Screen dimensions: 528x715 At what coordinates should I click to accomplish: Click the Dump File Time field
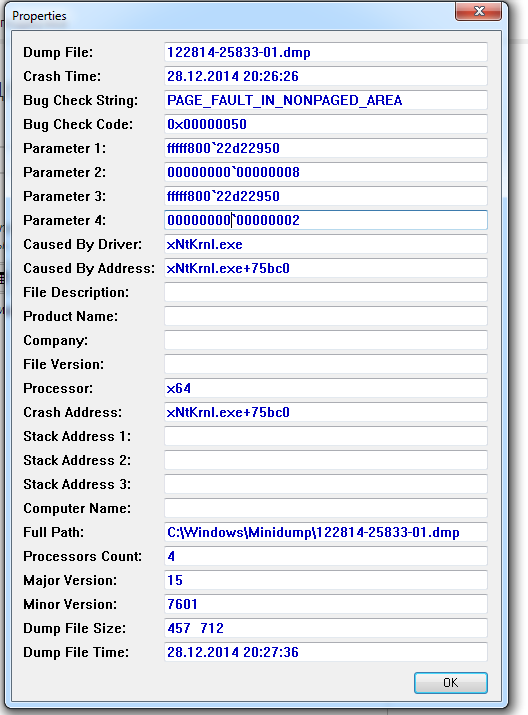[x=326, y=652]
